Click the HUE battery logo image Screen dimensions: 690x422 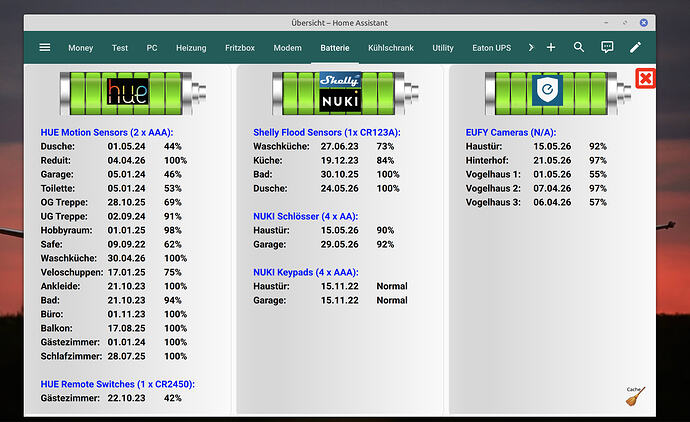[133, 94]
